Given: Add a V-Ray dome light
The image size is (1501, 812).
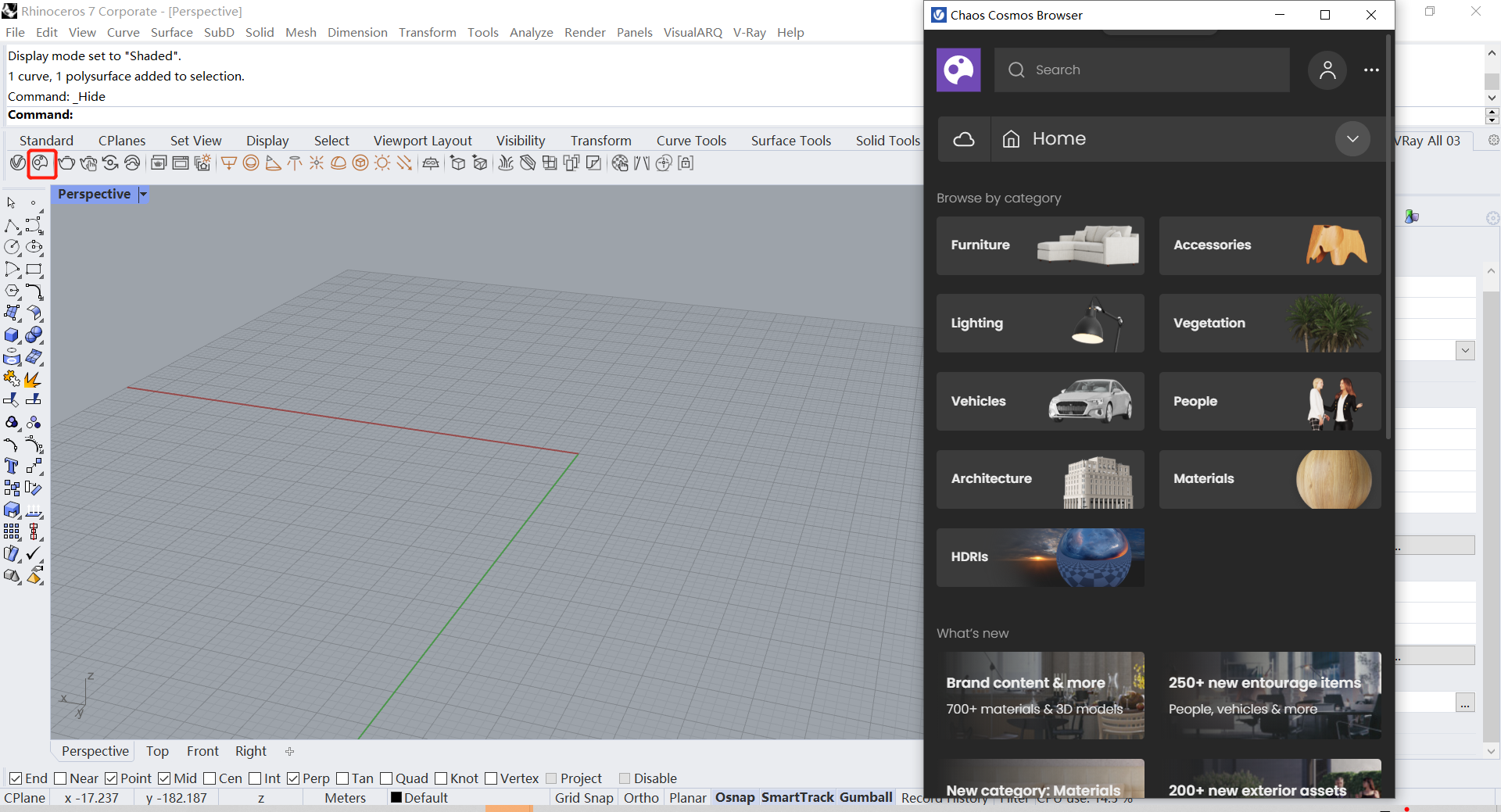Looking at the screenshot, I should tap(339, 163).
